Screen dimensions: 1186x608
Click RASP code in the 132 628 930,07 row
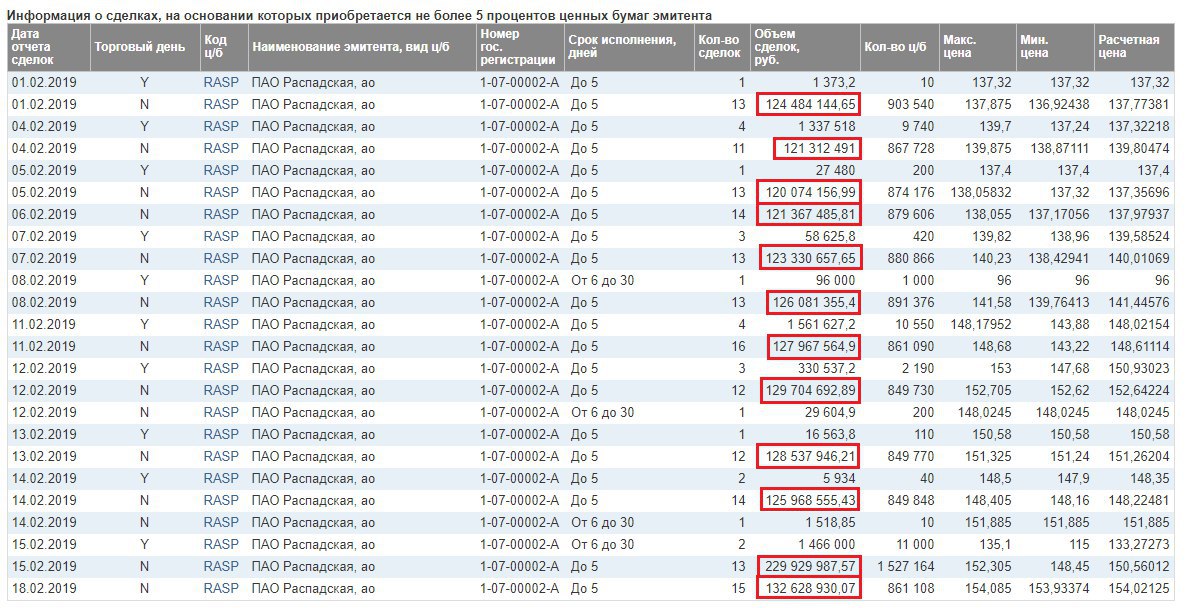pyautogui.click(x=221, y=588)
